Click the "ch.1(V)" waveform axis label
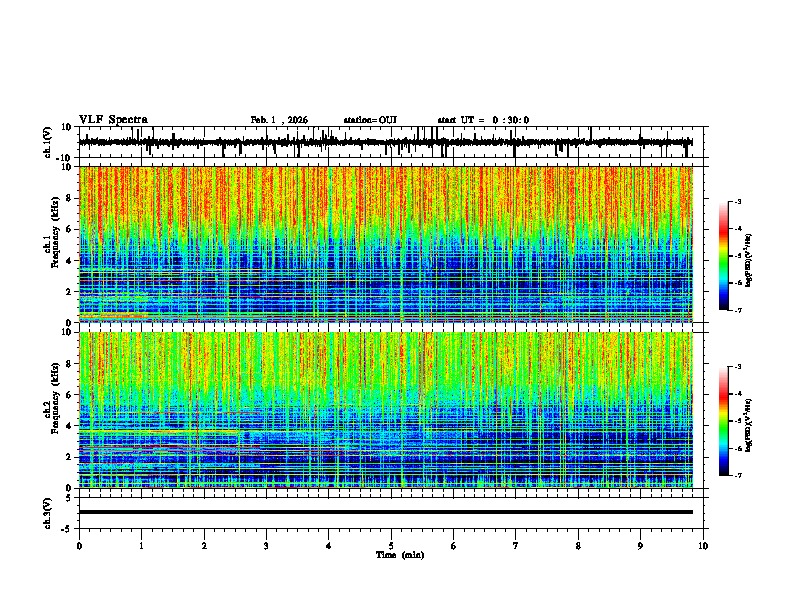Screen dimensions: 792x612 [48, 142]
